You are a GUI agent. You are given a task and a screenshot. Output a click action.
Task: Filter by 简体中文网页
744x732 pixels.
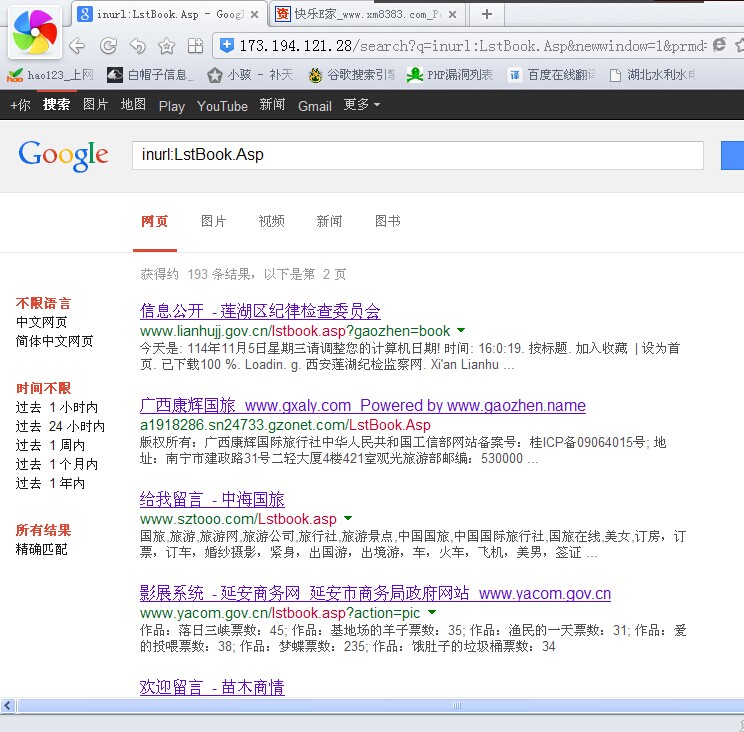[54, 341]
